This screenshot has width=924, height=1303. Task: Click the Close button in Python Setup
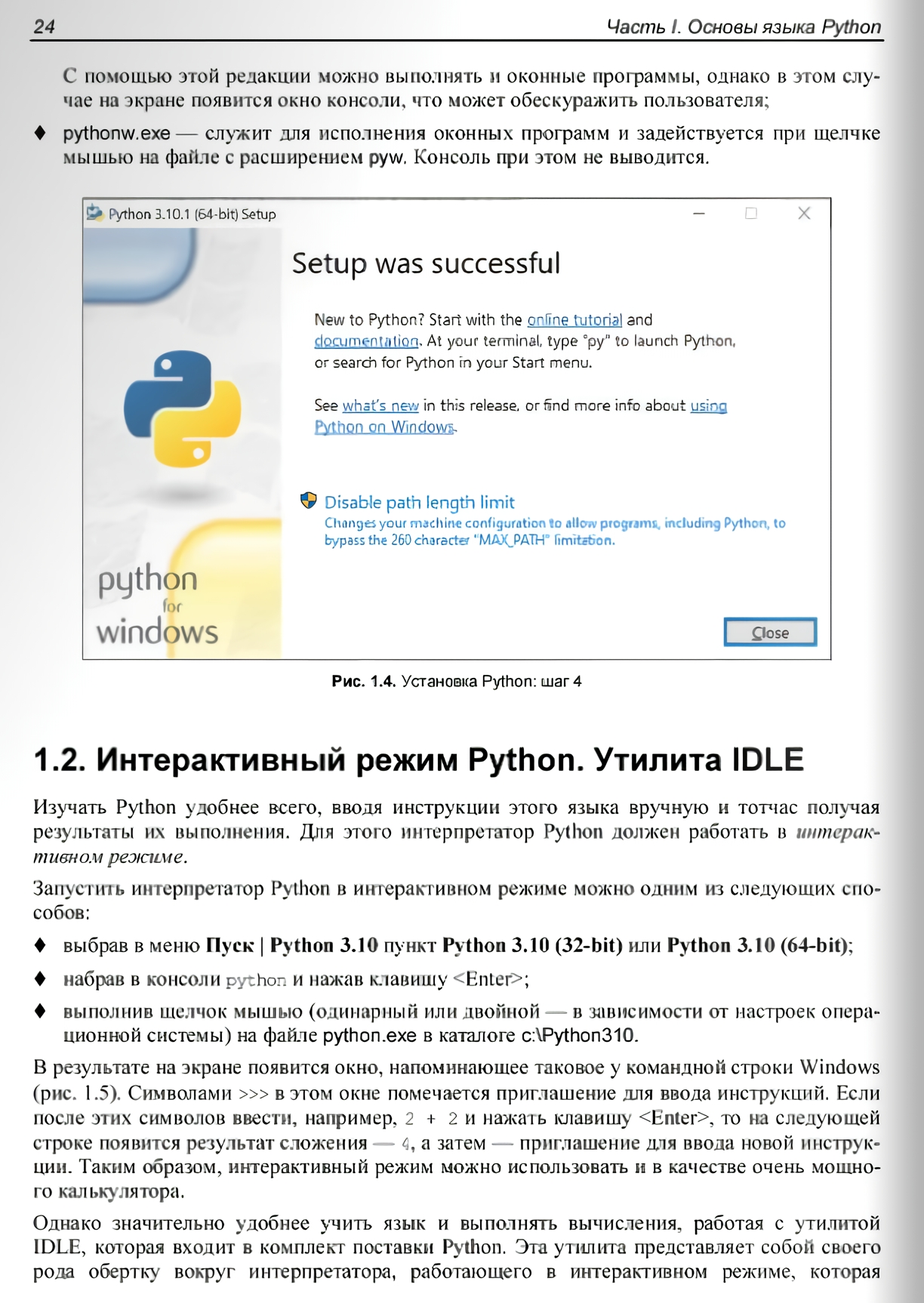coord(770,633)
